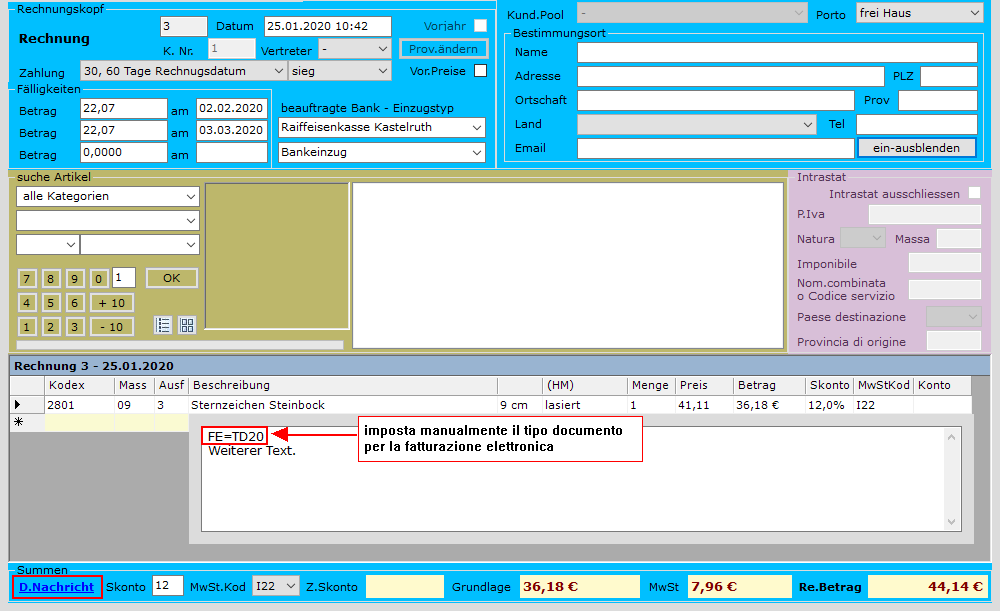
Task: Toggle the Vor.Preise checkbox
Action: coord(480,71)
